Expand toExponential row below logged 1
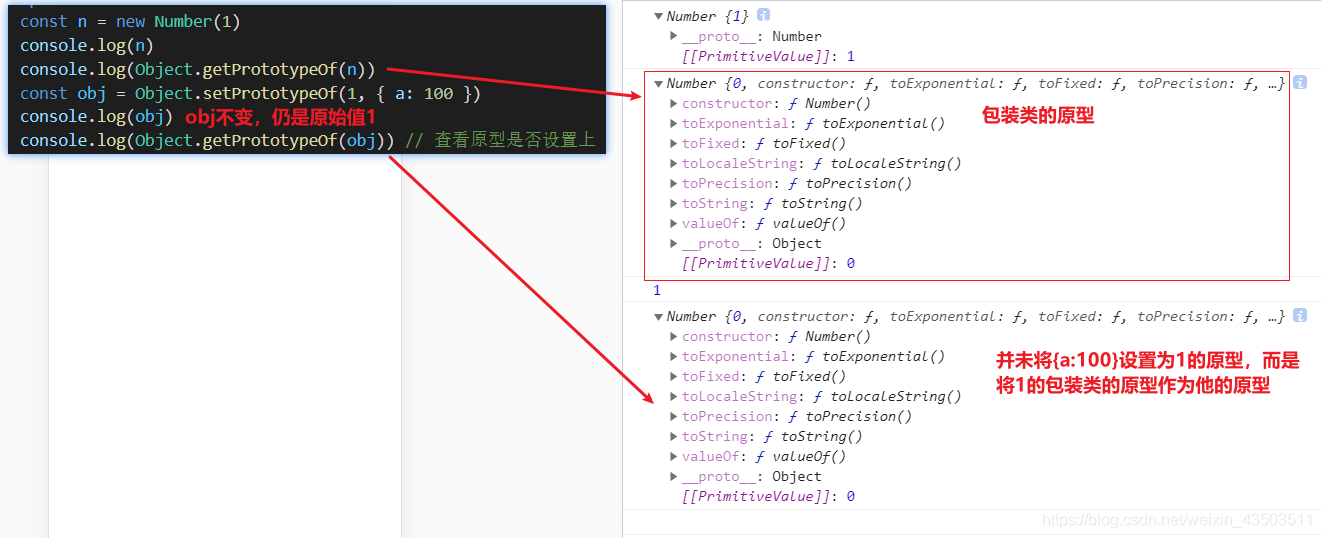The width and height of the screenshot is (1321, 538). click(x=674, y=356)
